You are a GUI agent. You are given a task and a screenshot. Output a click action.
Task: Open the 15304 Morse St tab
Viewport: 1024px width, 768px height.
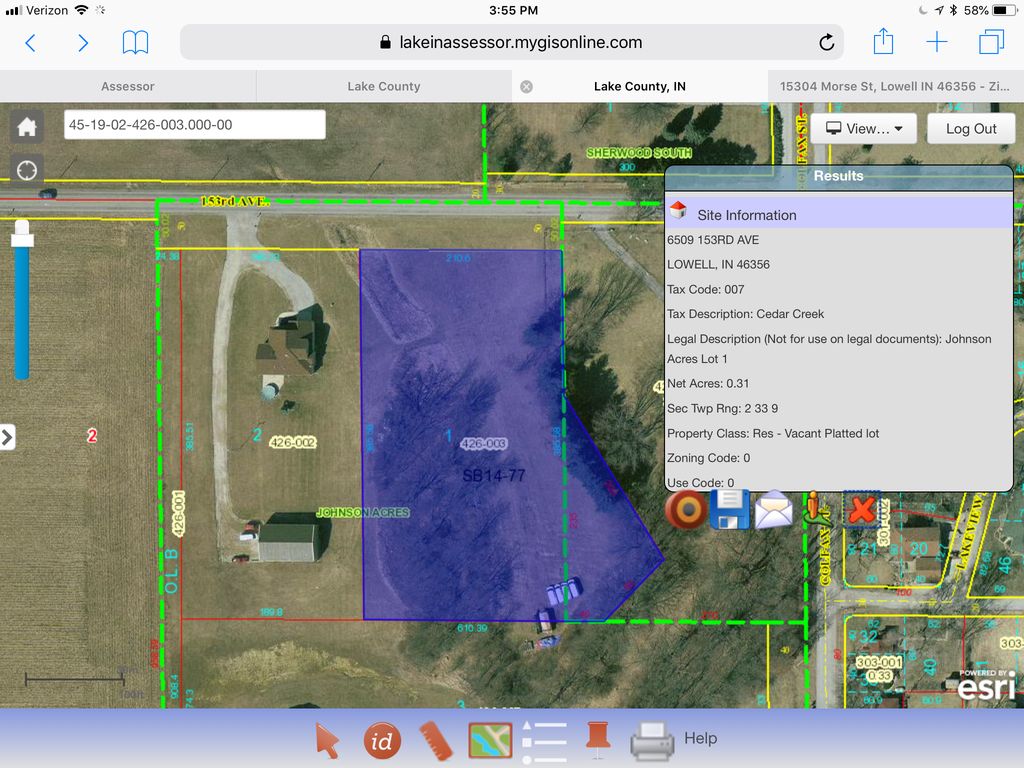coord(895,86)
